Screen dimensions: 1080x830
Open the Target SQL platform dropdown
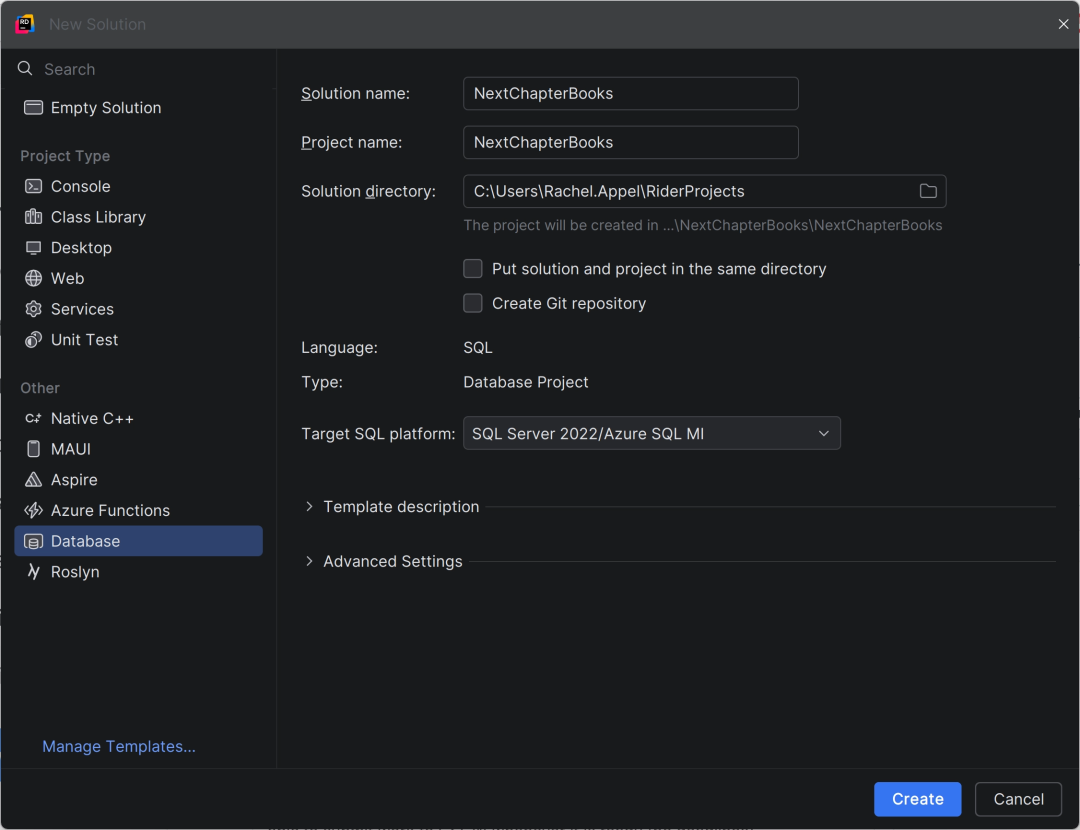[x=652, y=433]
